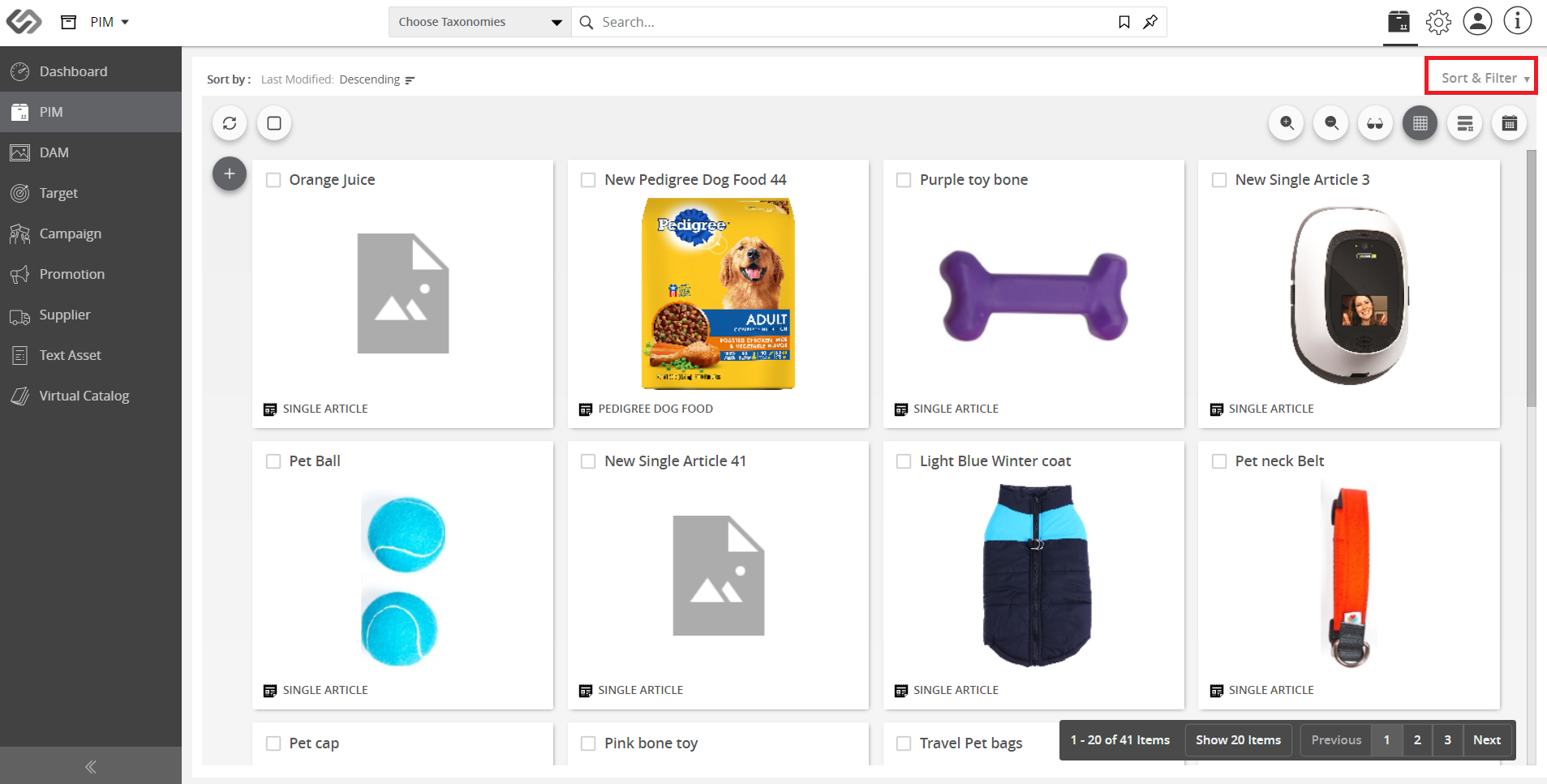Open the Choose Taxonomies dropdown
The width and height of the screenshot is (1547, 784).
pos(480,22)
